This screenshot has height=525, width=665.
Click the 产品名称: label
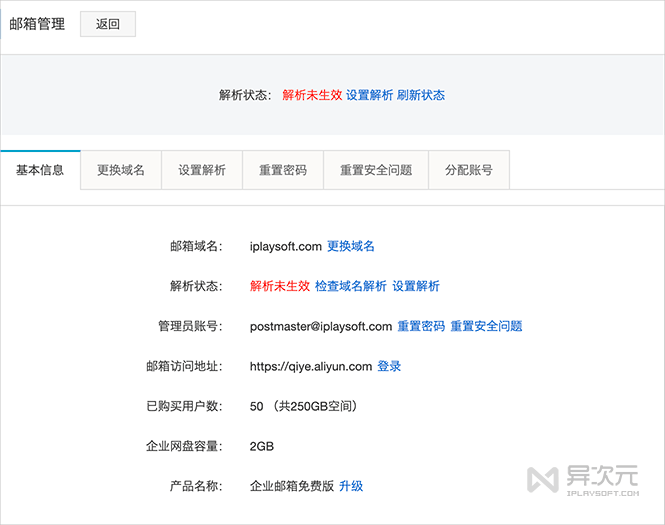tap(196, 486)
